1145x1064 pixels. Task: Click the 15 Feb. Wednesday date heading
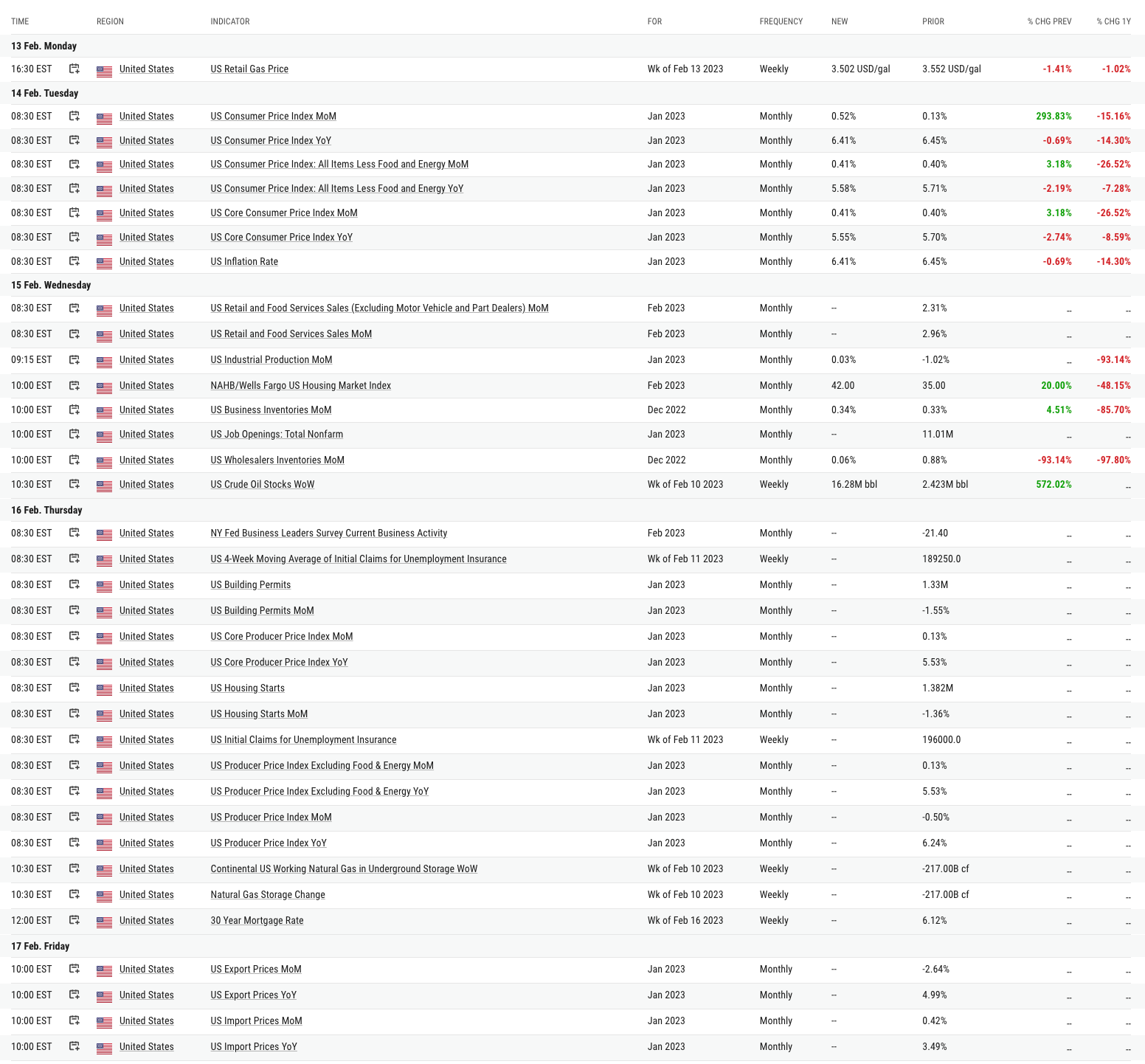(51, 285)
